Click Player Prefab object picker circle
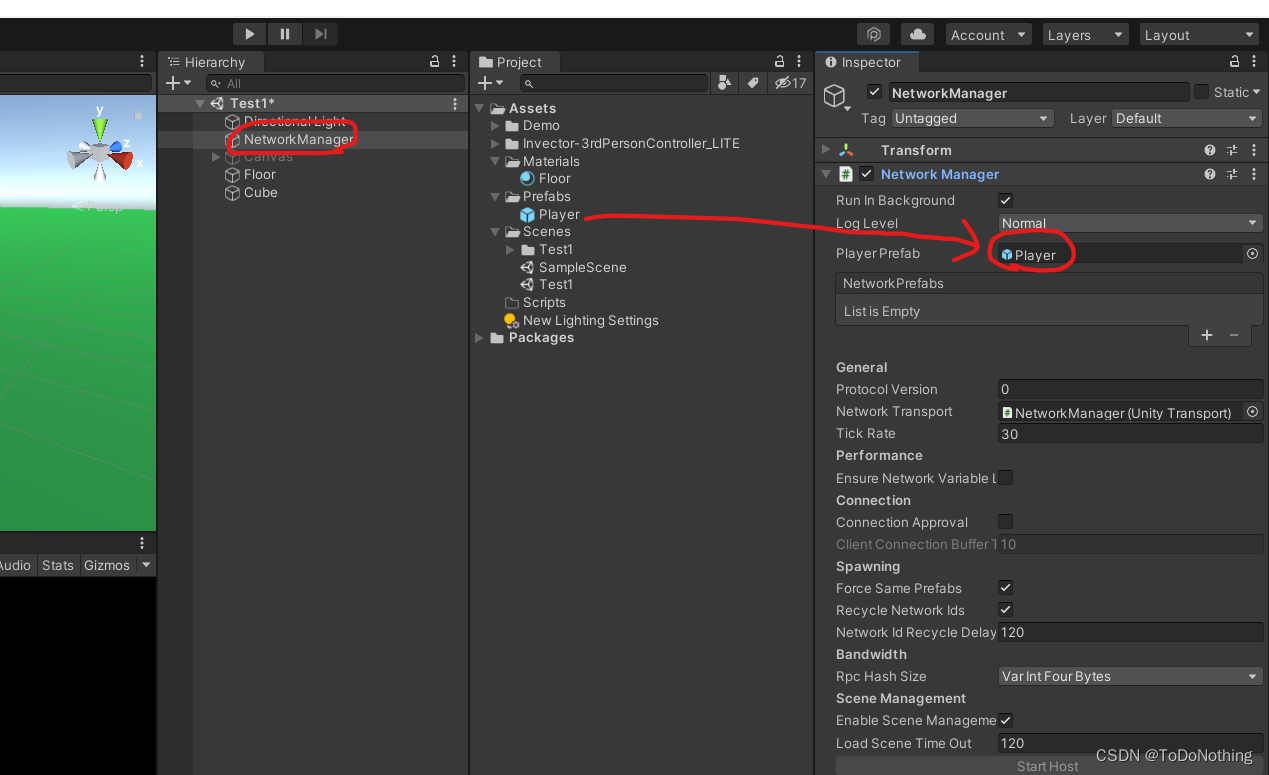The width and height of the screenshot is (1269, 775). tap(1252, 254)
